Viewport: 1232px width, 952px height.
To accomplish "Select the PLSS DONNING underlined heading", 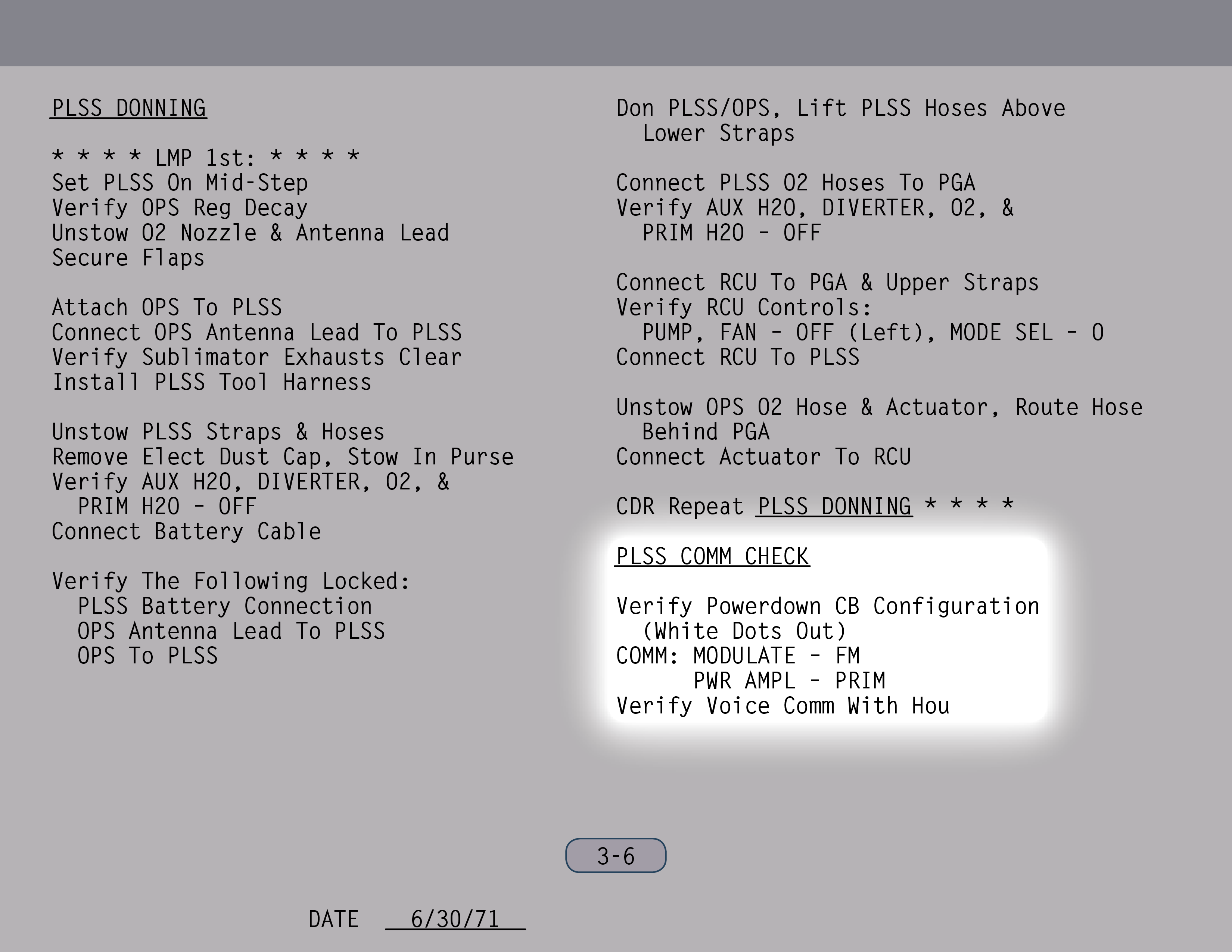I will (129, 108).
